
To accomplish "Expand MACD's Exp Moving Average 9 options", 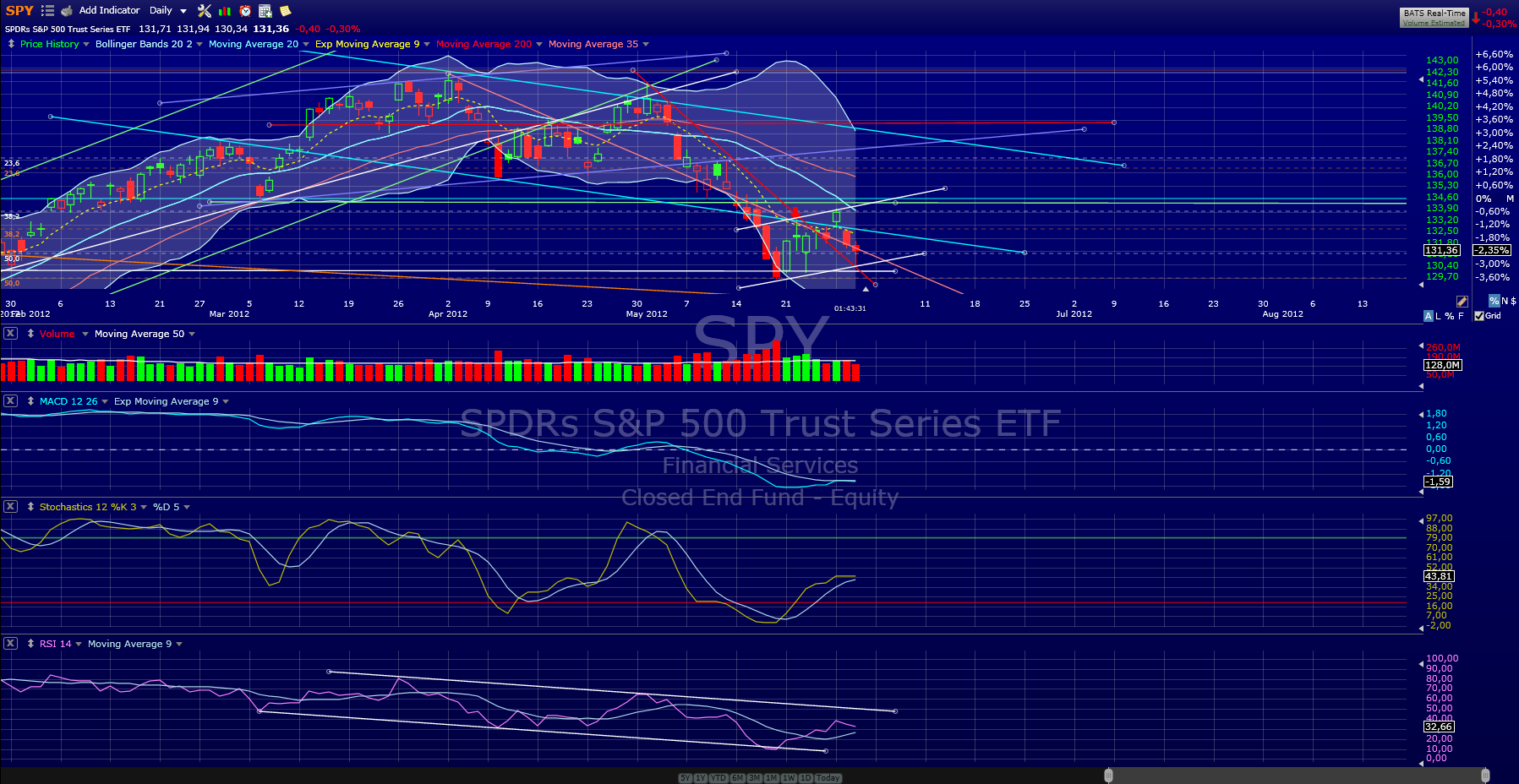I will click(x=226, y=402).
